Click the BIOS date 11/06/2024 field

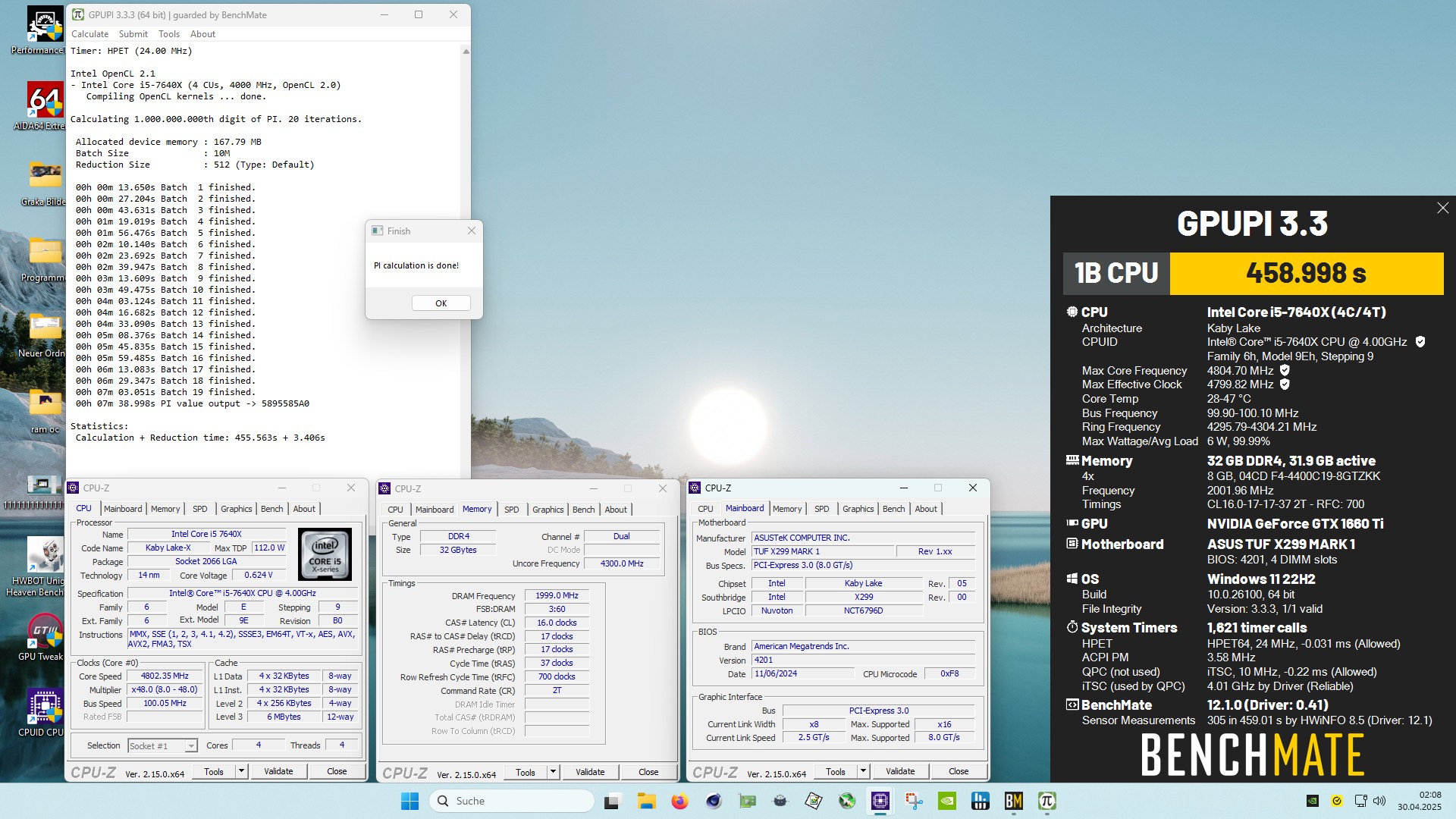803,673
